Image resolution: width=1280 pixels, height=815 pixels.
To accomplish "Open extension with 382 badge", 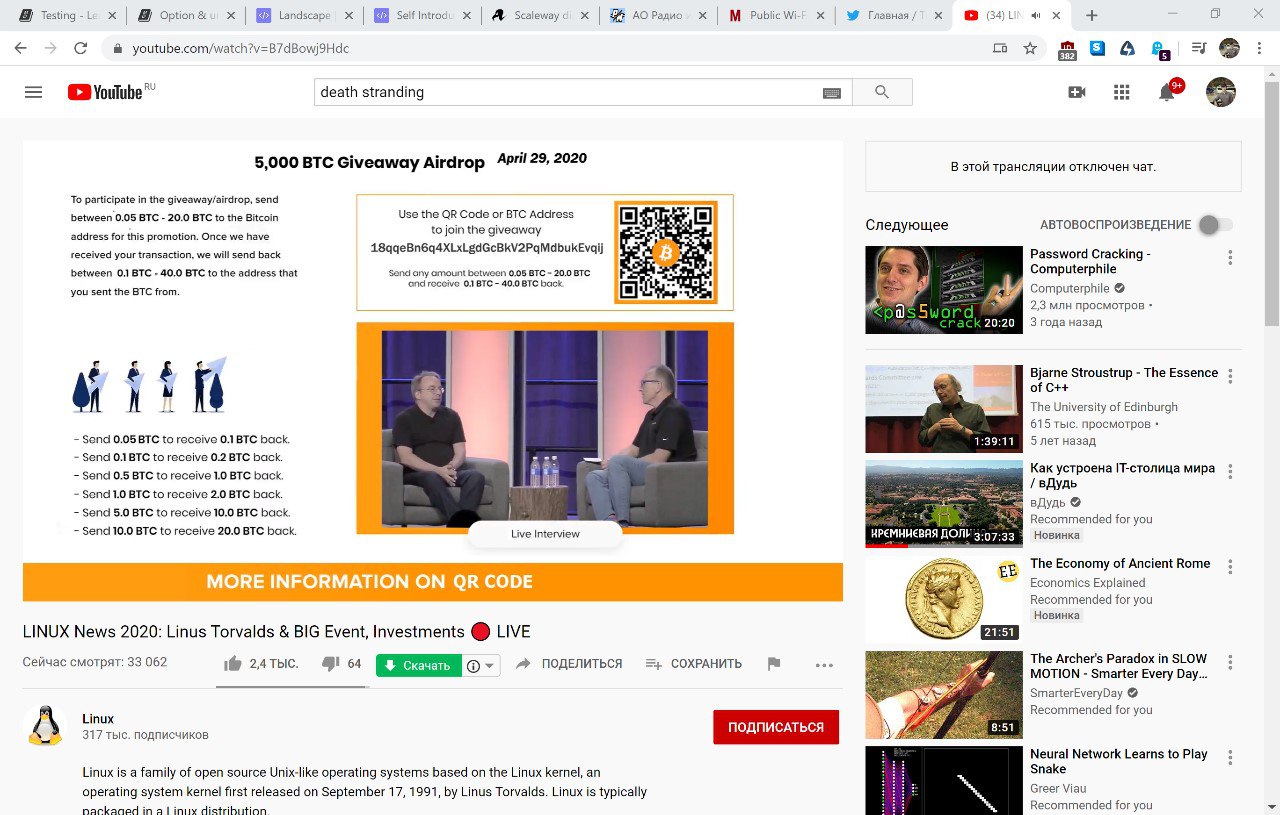I will pos(1067,49).
